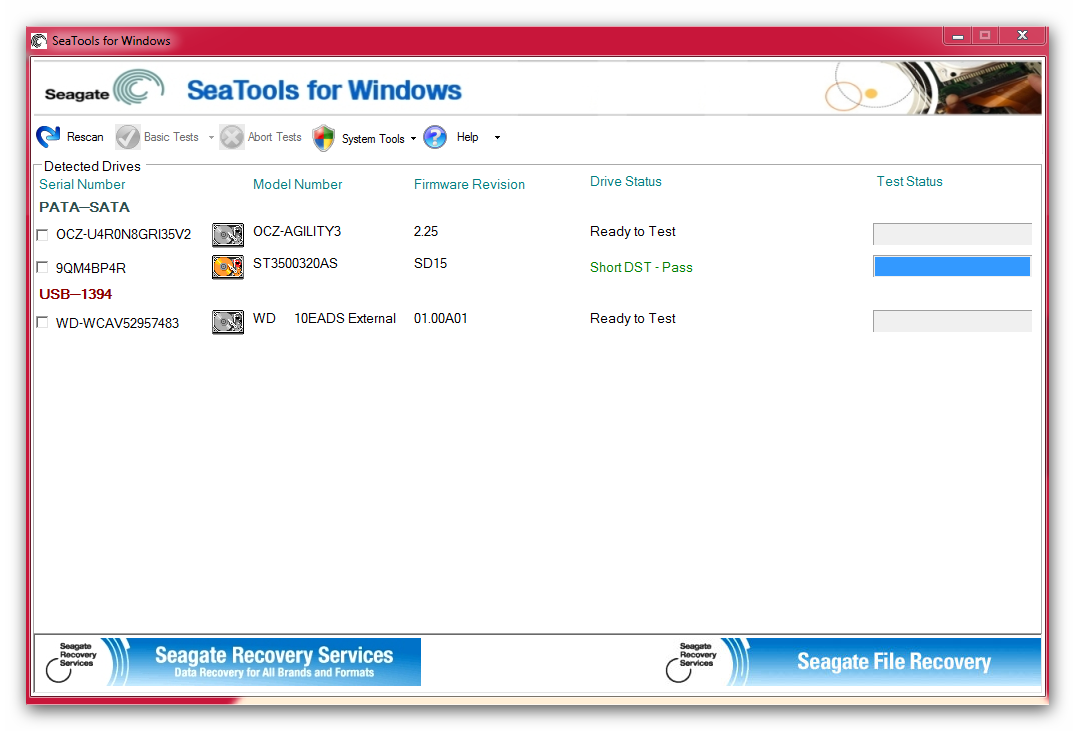Click model name ST3500320AS

pos(295,263)
